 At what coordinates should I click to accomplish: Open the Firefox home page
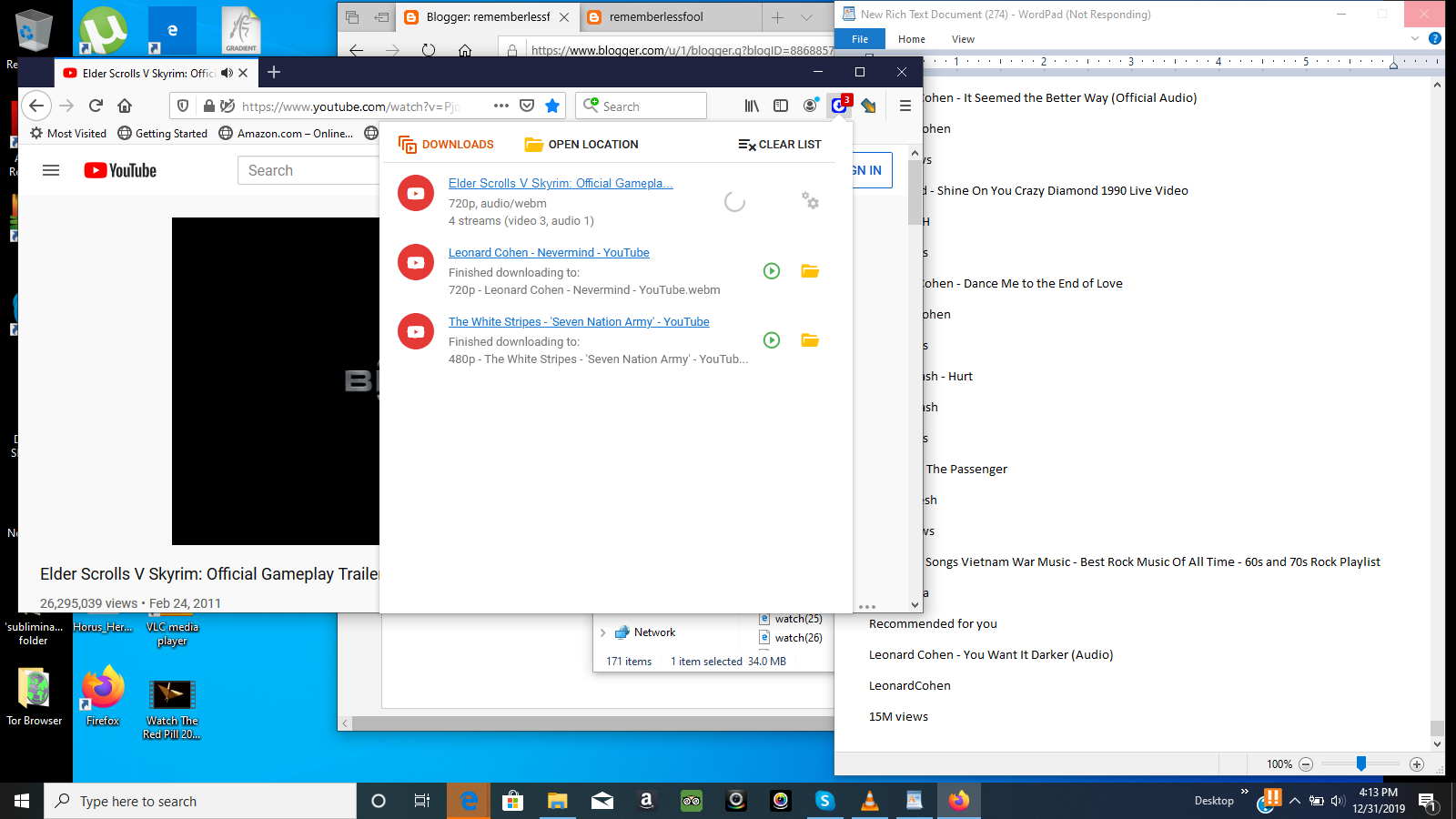click(x=125, y=106)
